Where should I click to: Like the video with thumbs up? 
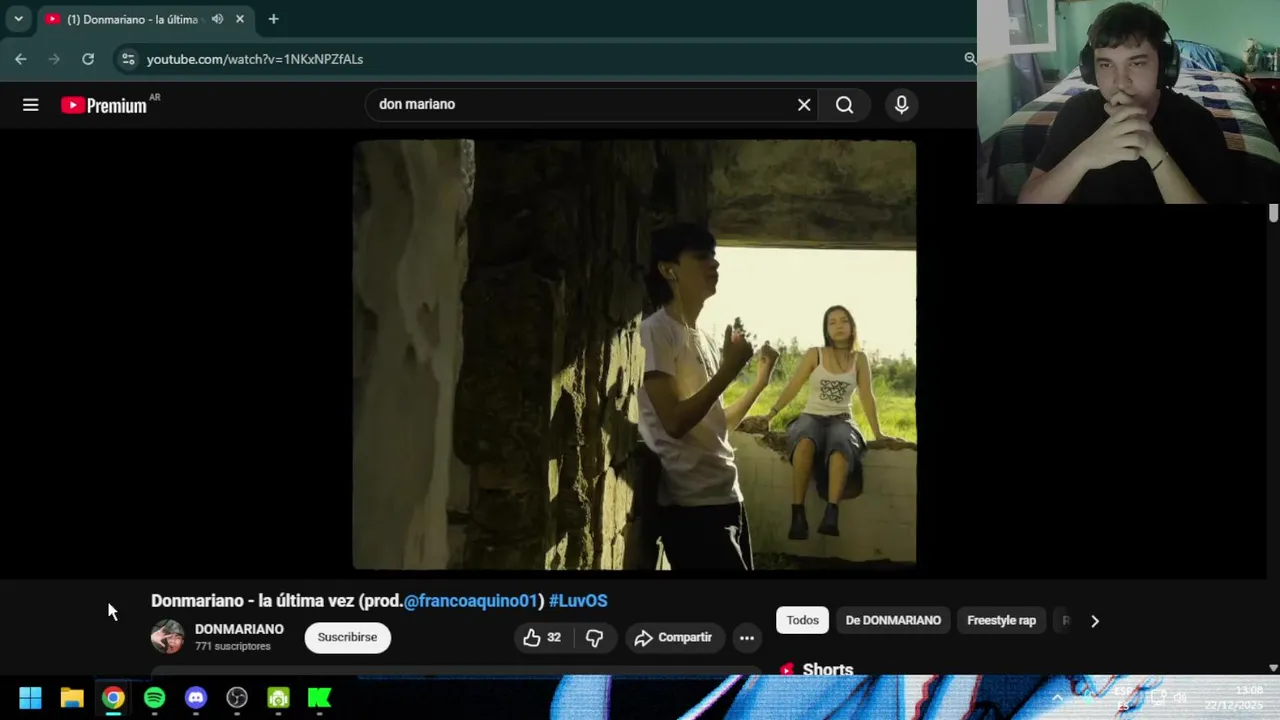coord(542,637)
